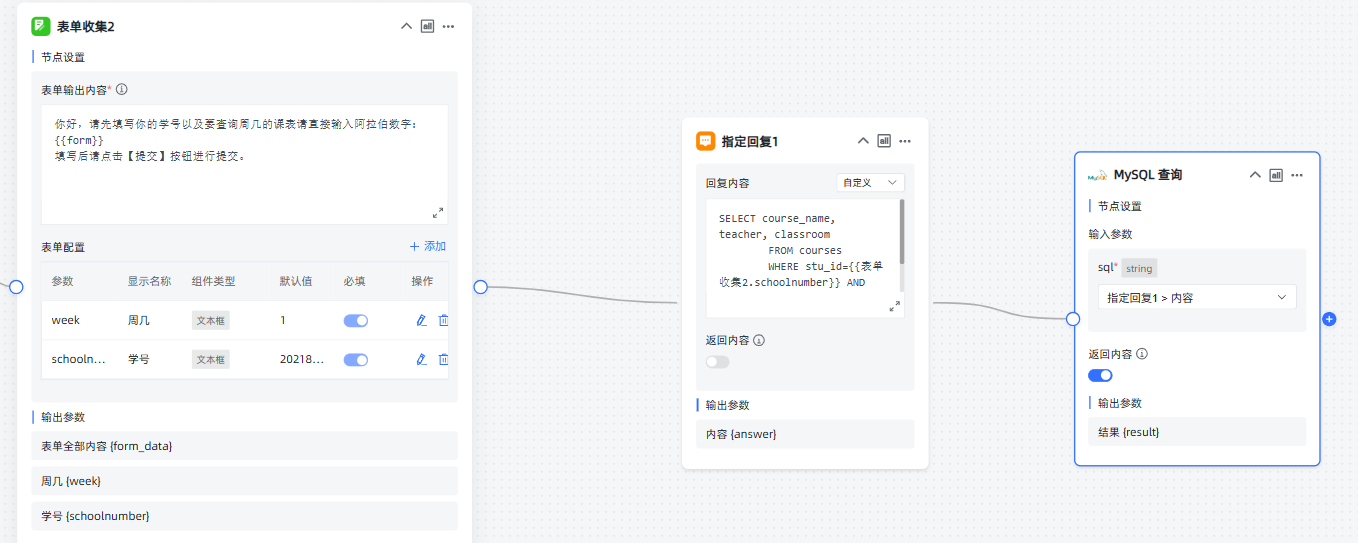The image size is (1358, 543).
Task: Click the truncated schoolnumber parameter cell
Action: pyautogui.click(x=78, y=359)
